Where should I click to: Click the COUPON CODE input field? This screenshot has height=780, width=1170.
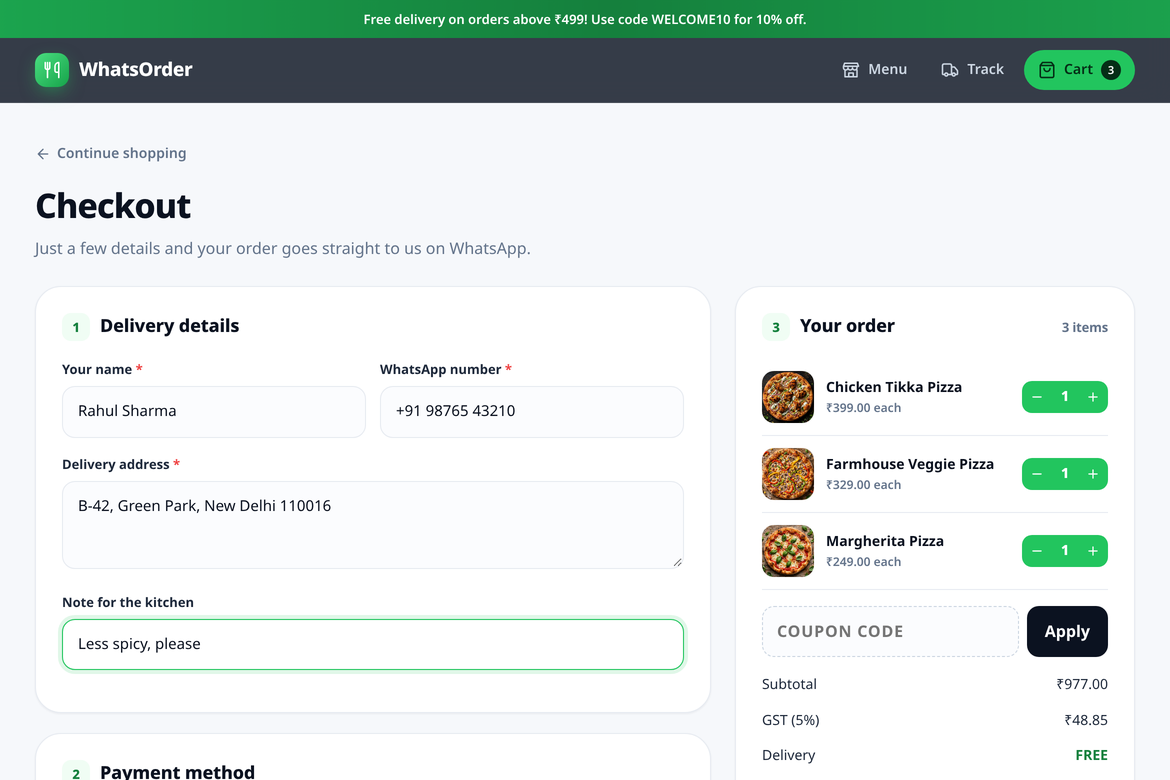(x=890, y=631)
